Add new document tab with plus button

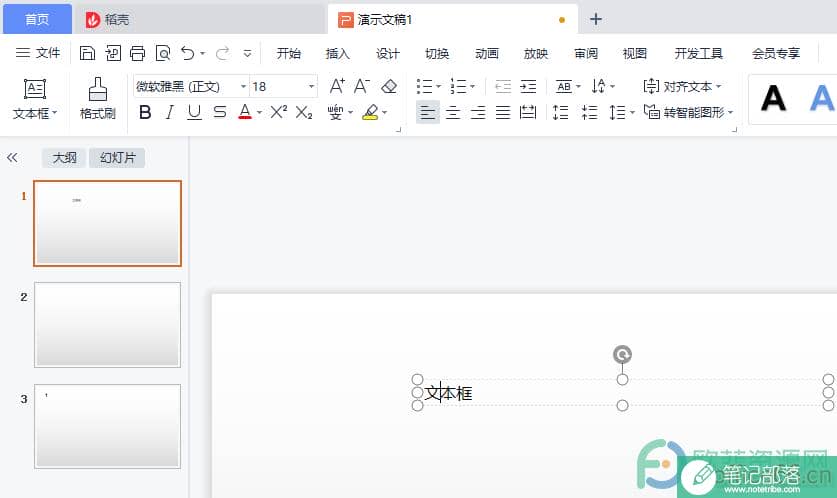(x=596, y=19)
